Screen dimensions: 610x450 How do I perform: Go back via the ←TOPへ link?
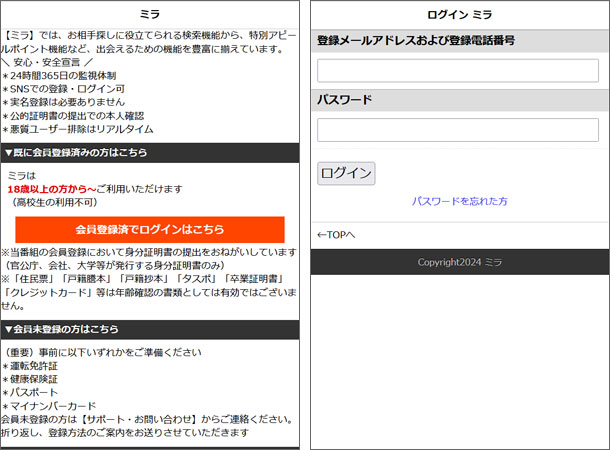click(336, 235)
